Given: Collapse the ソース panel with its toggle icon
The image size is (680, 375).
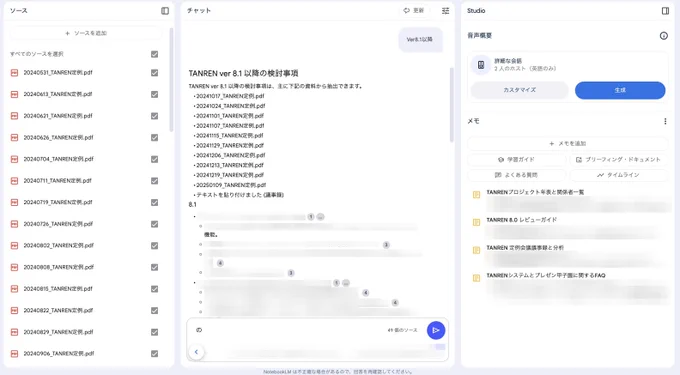Looking at the screenshot, I should pos(165,11).
